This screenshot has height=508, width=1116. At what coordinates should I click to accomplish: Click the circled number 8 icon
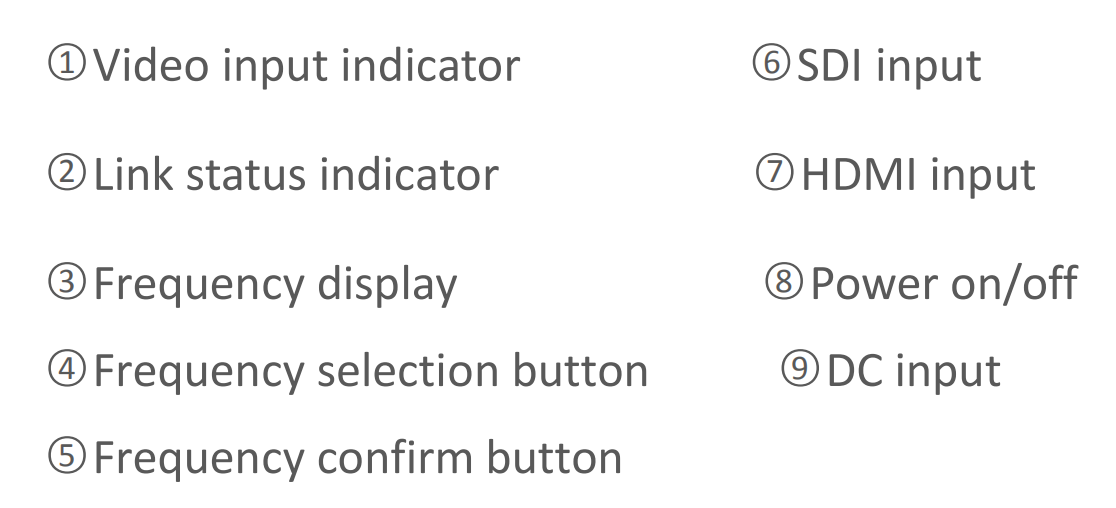(x=784, y=281)
